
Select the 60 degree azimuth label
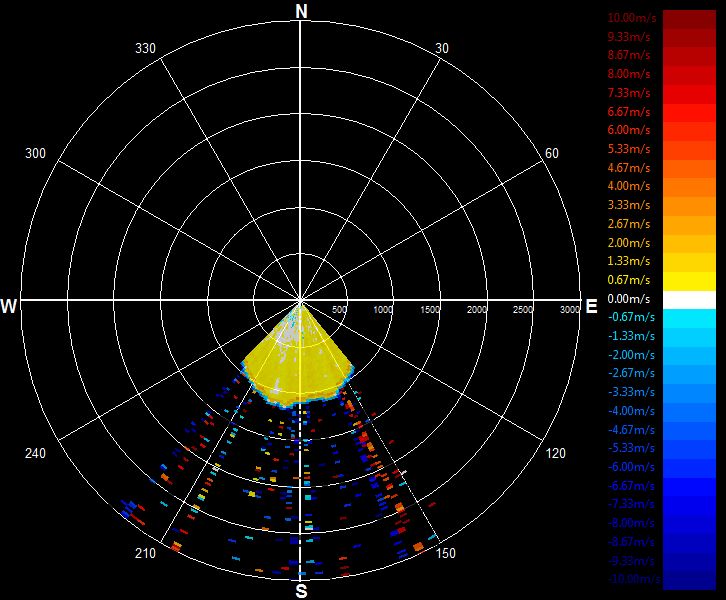(x=551, y=153)
